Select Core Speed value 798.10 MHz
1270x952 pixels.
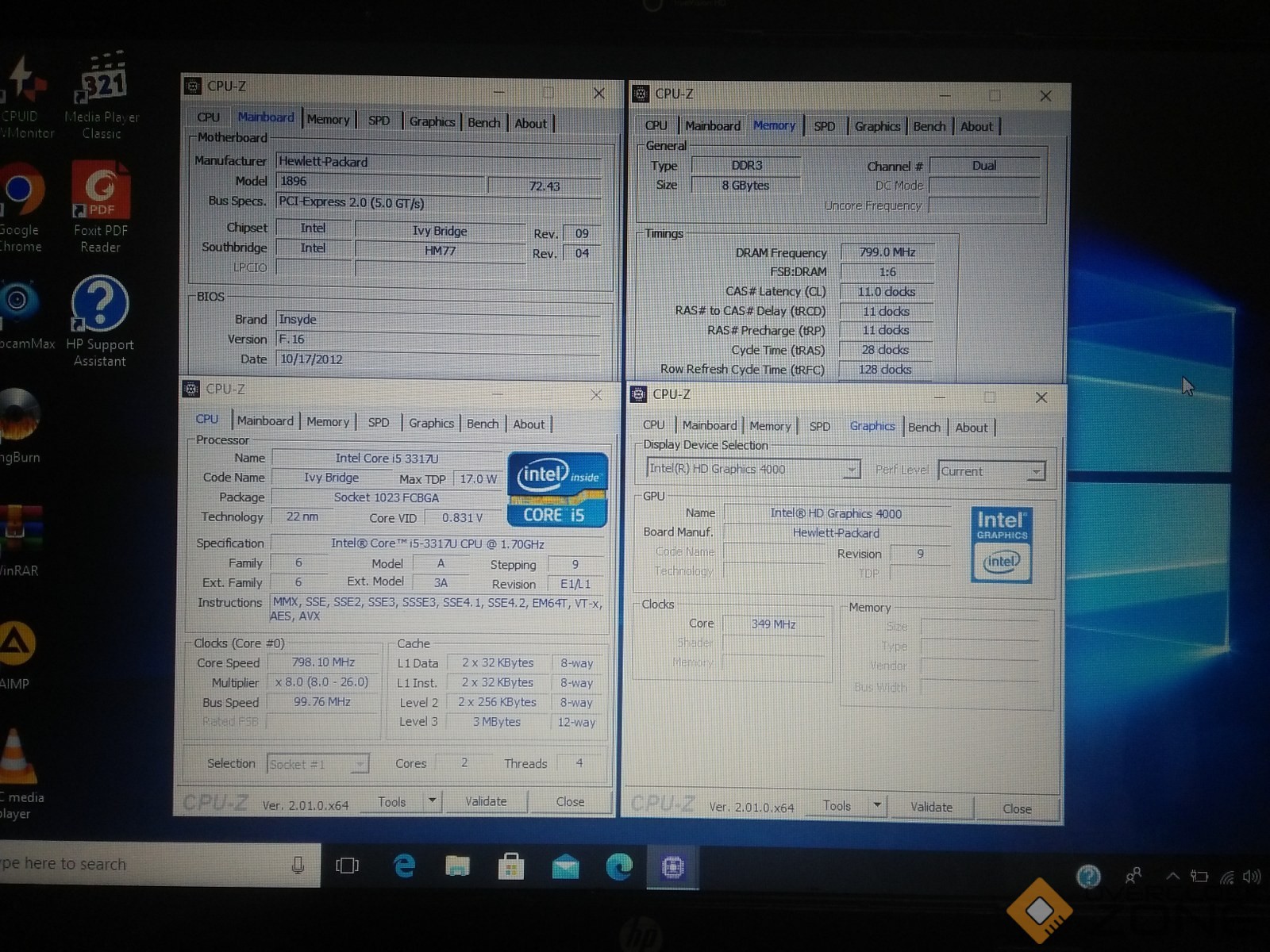pos(323,662)
